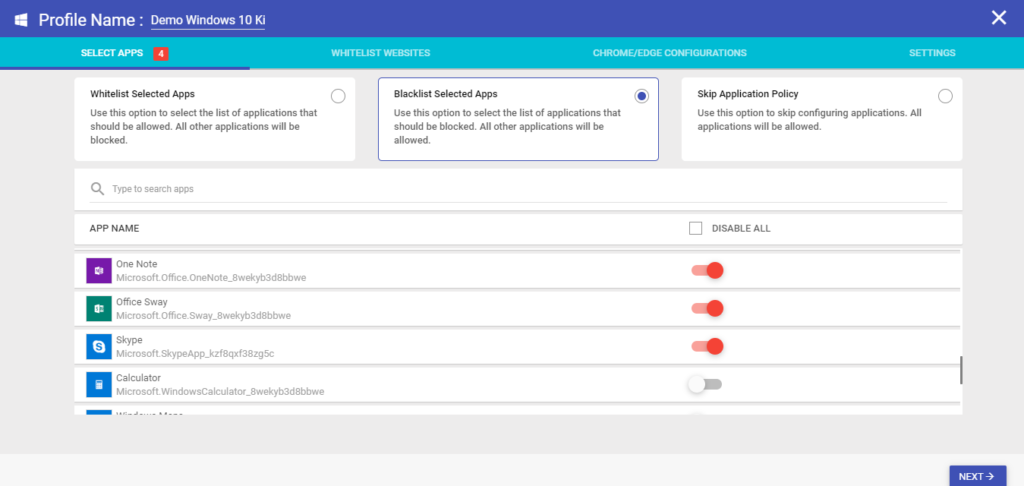Screen dimensions: 1024x486
Task: Click the Microsoft.Office.Sway_8wekyb3d8bbwe package name
Action: [203, 316]
